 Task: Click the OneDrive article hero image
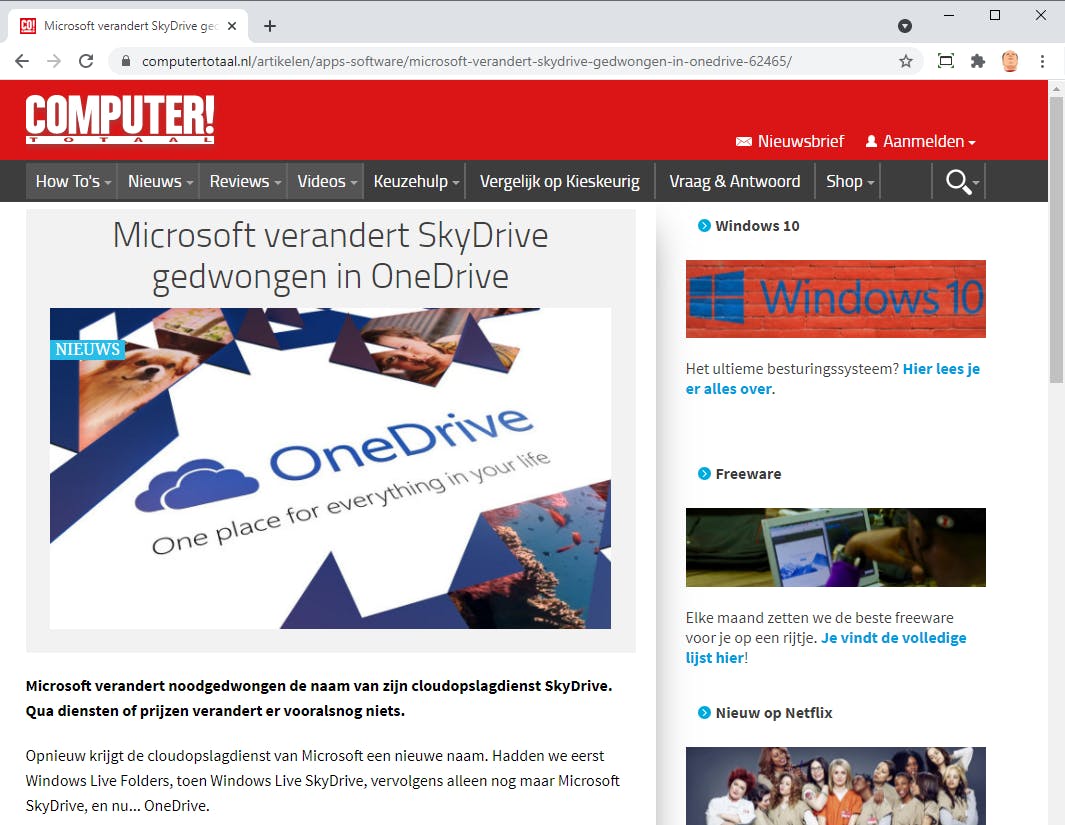point(330,469)
